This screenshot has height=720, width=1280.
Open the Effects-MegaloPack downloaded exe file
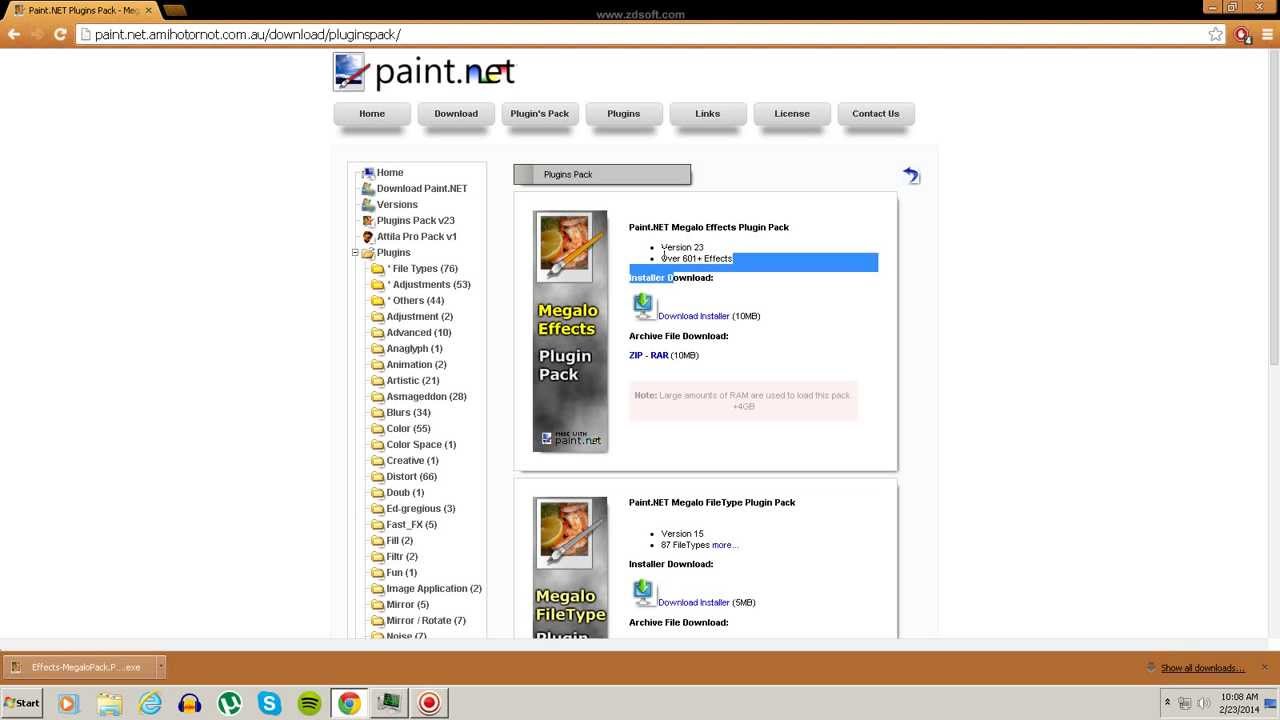[78, 667]
